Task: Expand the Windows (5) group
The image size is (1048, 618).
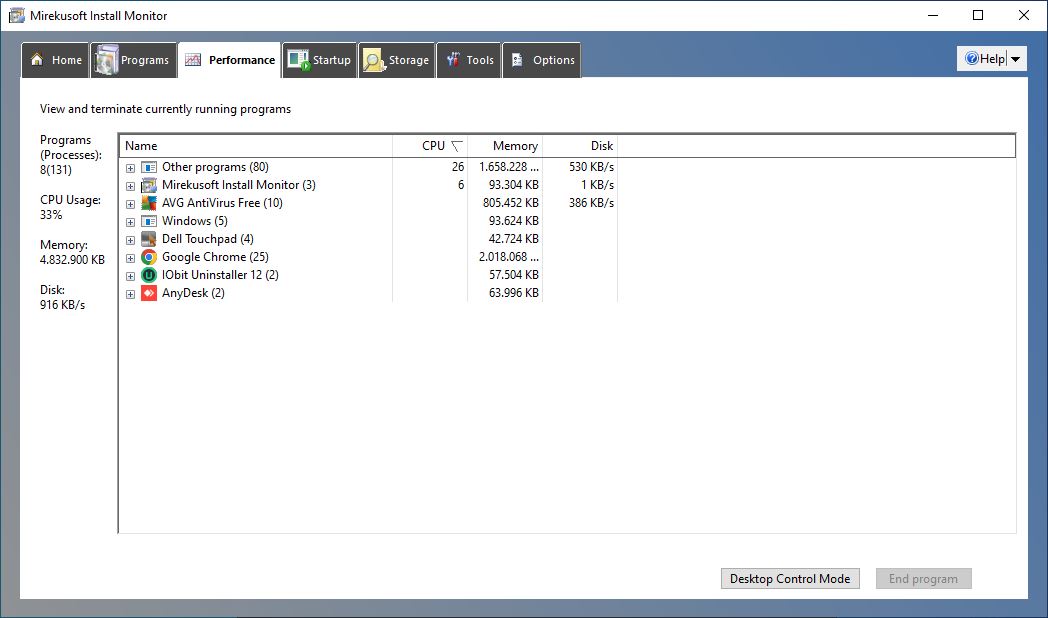Action: point(130,222)
